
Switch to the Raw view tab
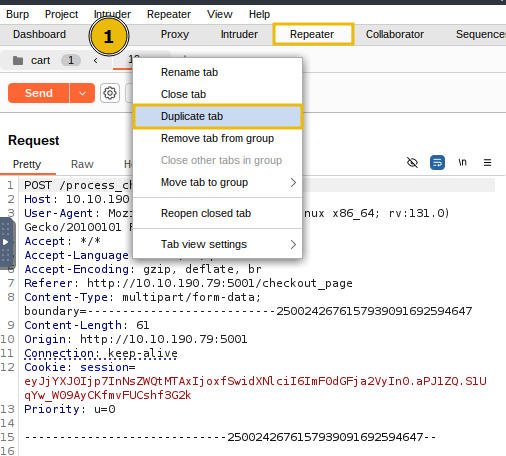(x=82, y=164)
